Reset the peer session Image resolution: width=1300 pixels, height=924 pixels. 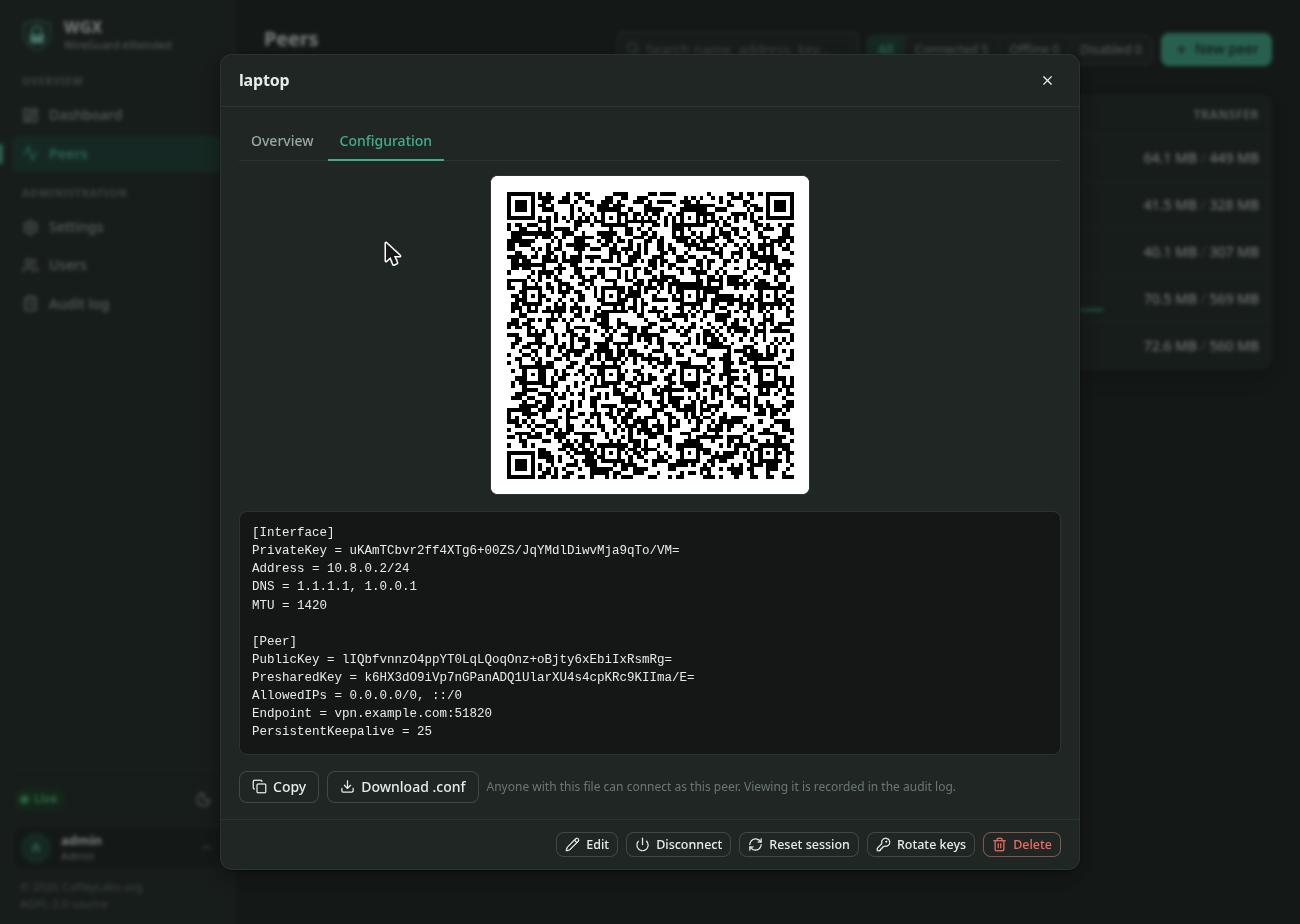click(x=799, y=845)
